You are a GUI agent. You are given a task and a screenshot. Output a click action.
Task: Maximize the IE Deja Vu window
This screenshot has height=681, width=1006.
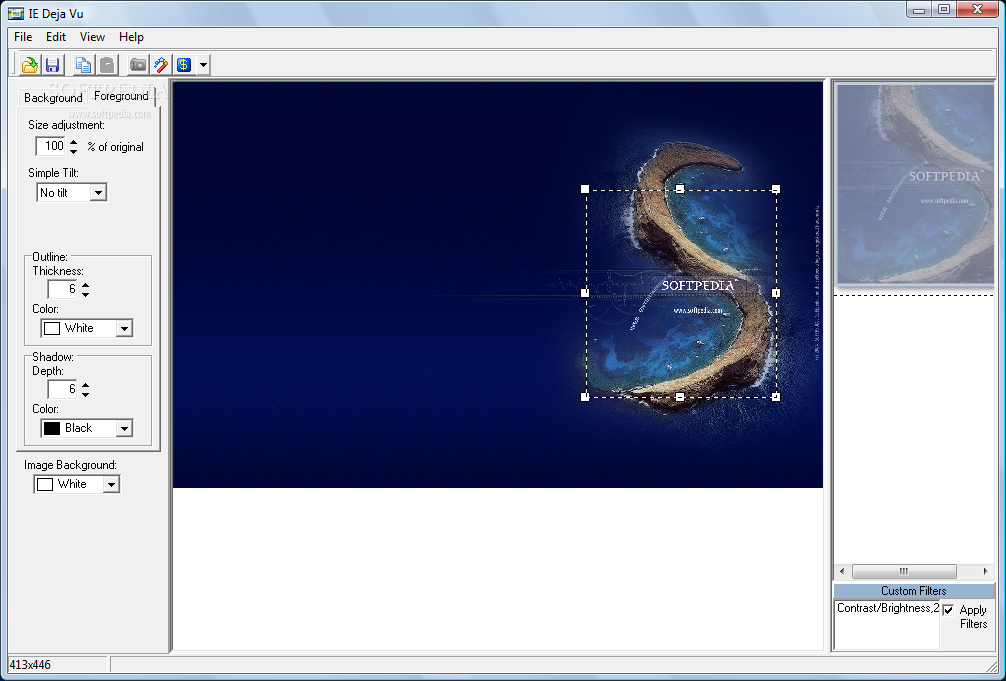tap(944, 9)
